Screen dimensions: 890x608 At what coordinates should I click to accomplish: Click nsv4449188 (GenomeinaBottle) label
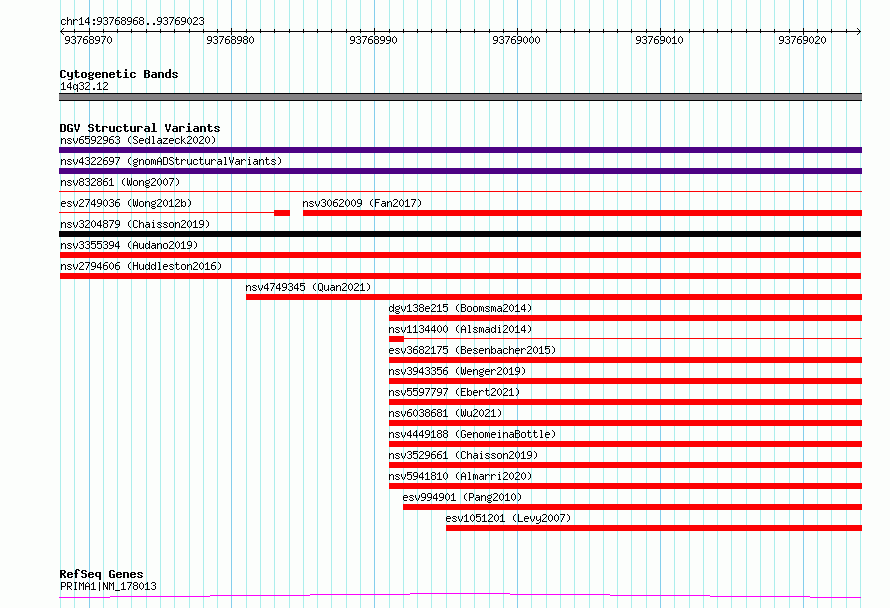472,434
